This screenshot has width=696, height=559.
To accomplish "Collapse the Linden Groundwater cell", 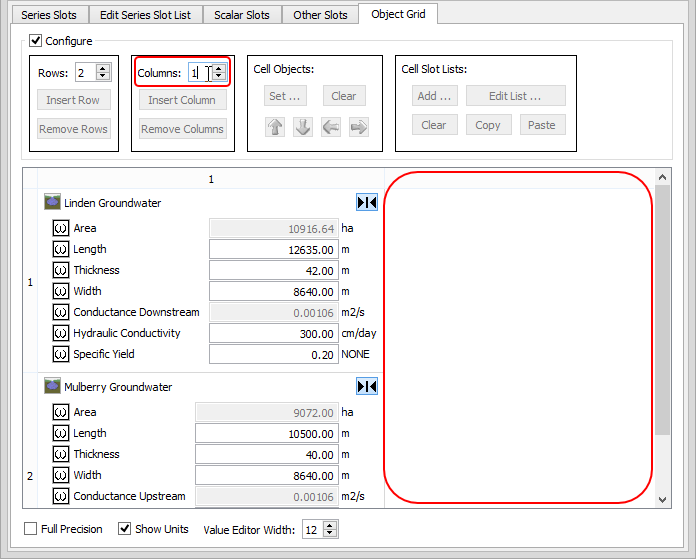I will point(367,203).
